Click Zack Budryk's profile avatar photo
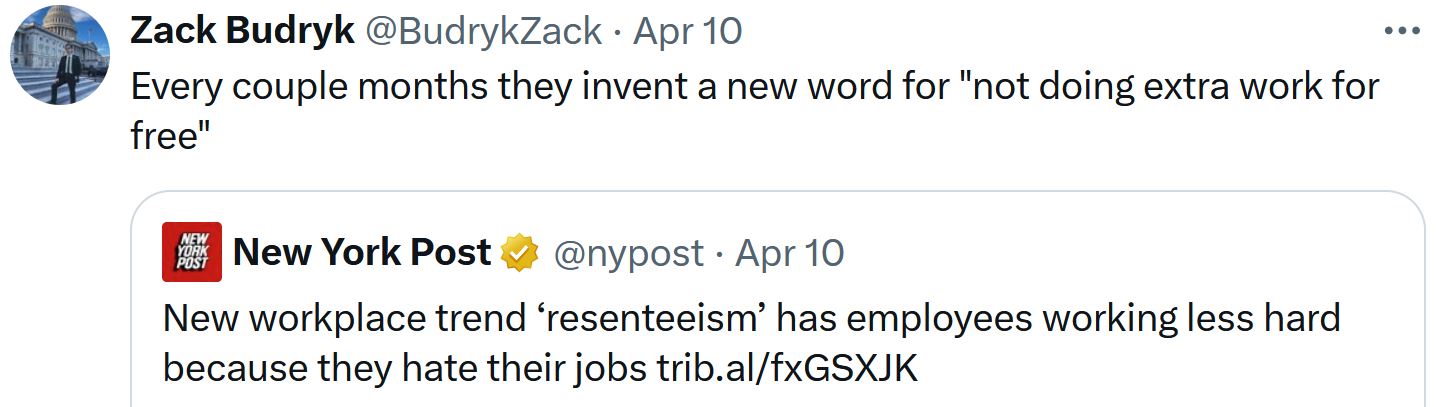This screenshot has width=1437, height=407. pyautogui.click(x=60, y=55)
